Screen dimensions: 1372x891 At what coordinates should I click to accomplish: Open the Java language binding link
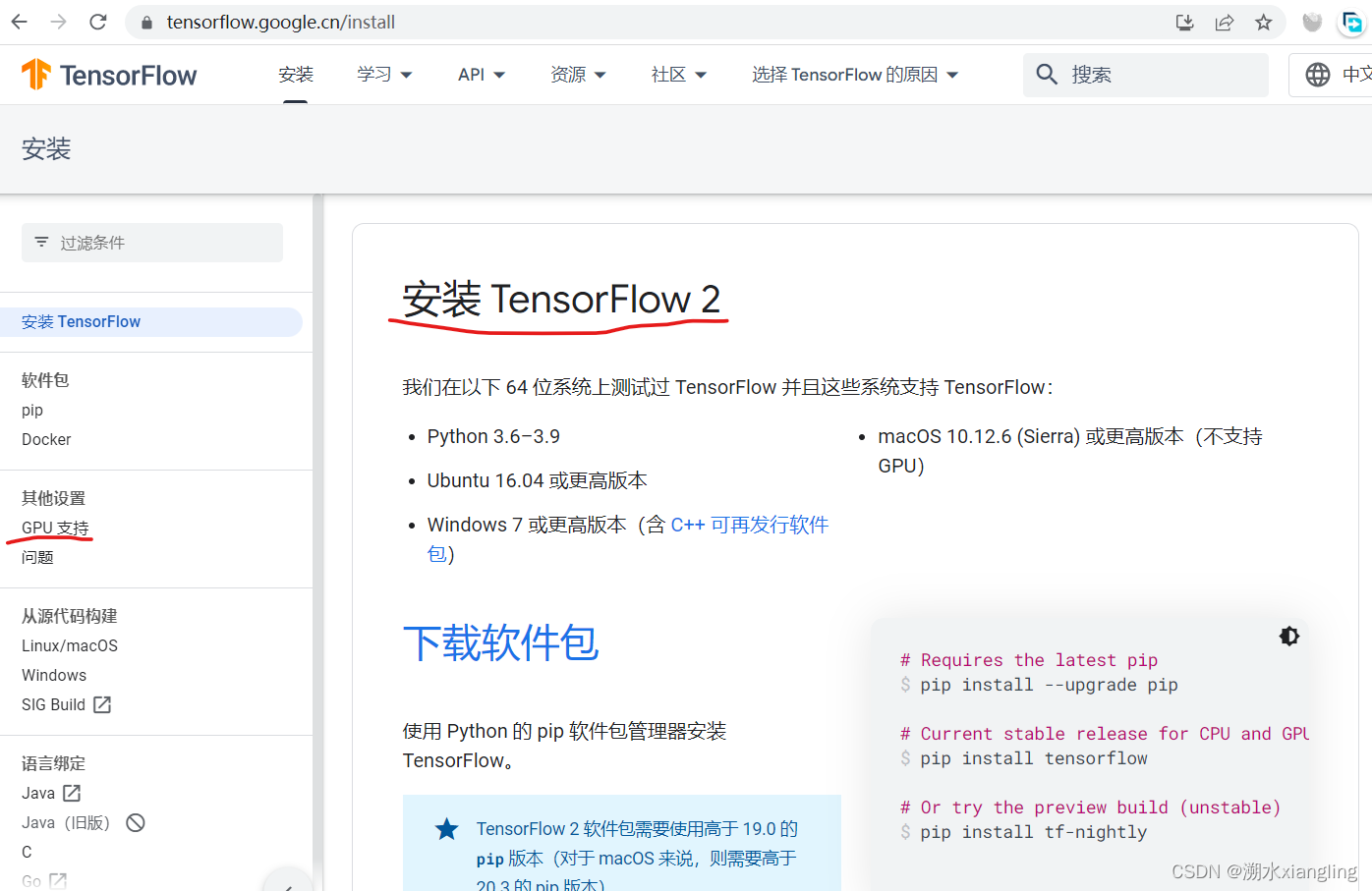pyautogui.click(x=38, y=793)
